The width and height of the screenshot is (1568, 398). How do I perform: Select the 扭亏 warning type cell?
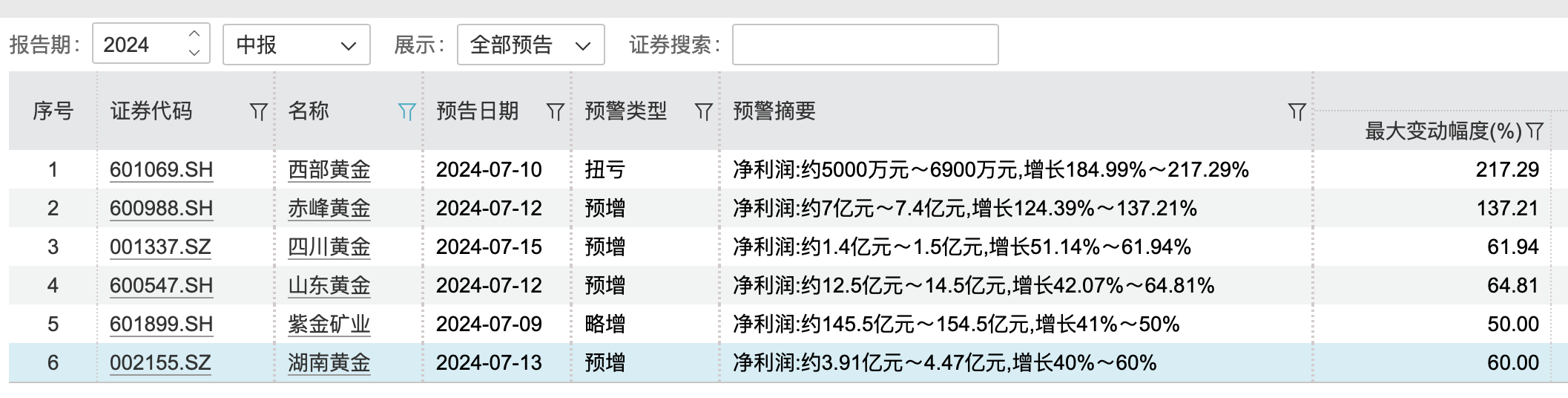pyautogui.click(x=605, y=170)
